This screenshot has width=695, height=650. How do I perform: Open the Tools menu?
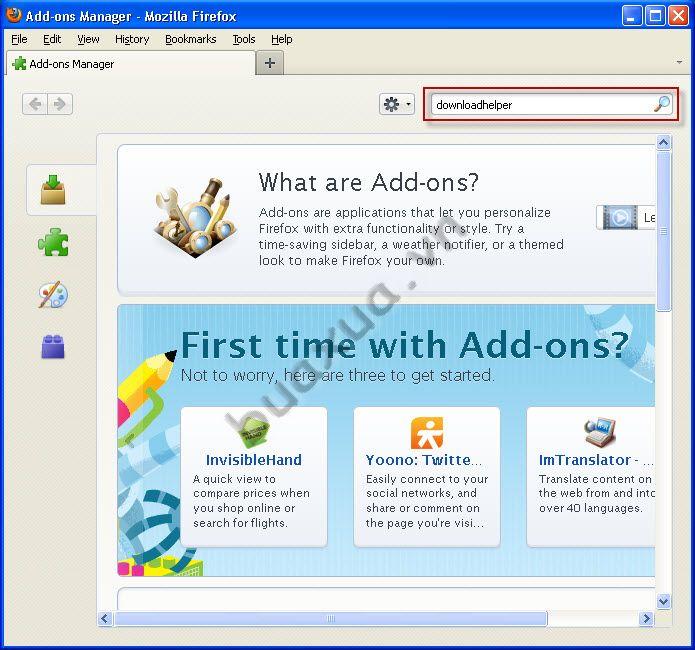[x=244, y=39]
